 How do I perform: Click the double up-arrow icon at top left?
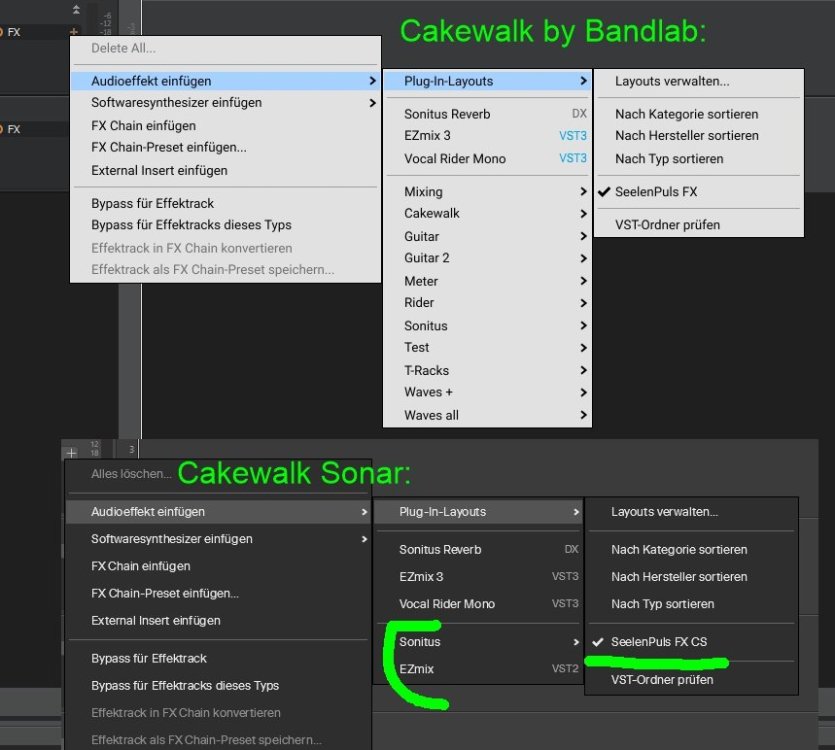pyautogui.click(x=76, y=9)
